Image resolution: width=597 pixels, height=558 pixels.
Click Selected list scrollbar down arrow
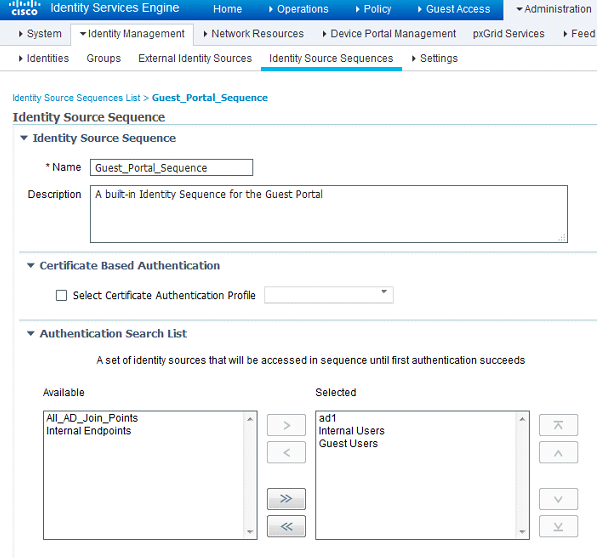pyautogui.click(x=522, y=532)
